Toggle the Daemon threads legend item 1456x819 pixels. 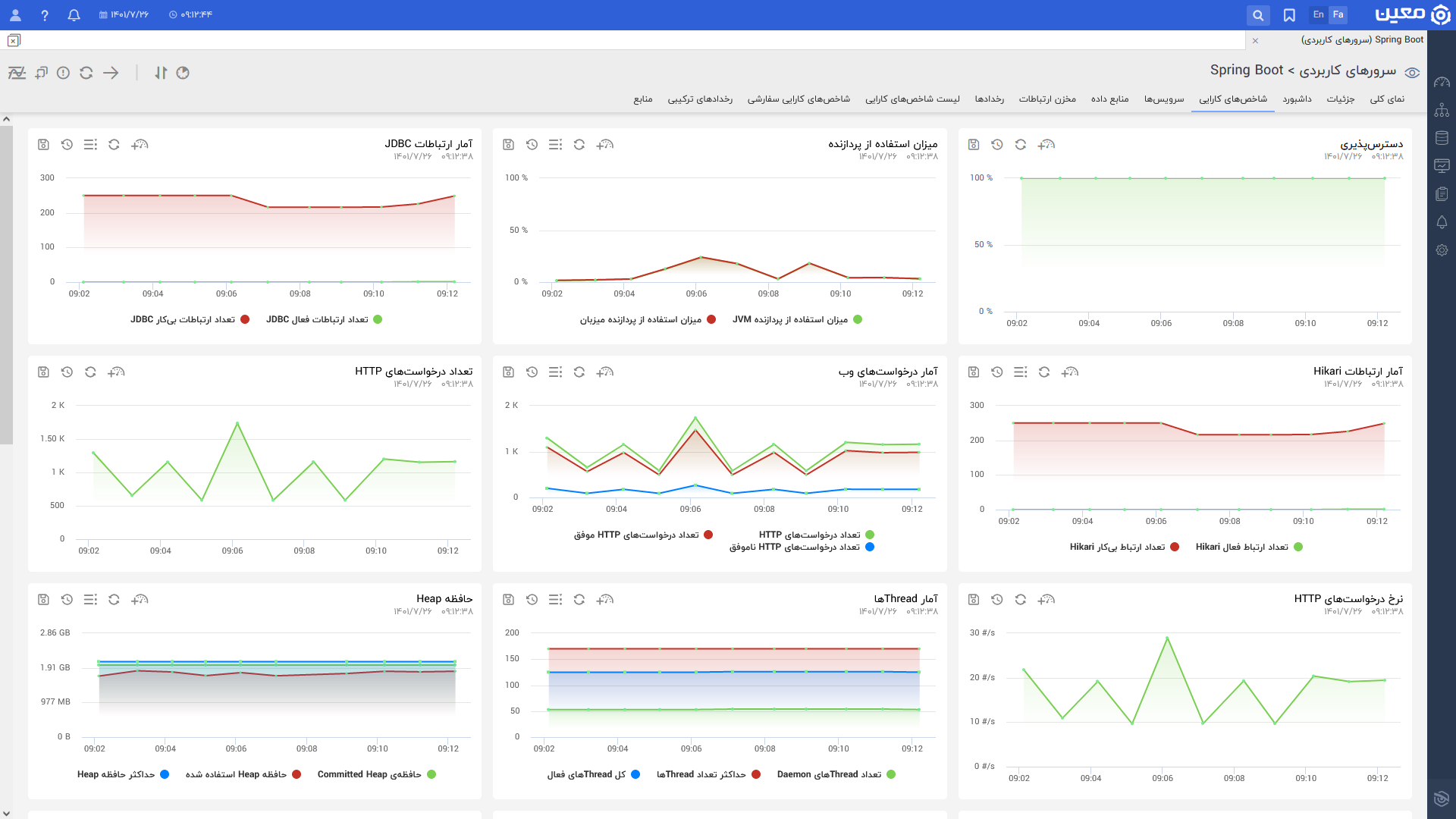836,774
